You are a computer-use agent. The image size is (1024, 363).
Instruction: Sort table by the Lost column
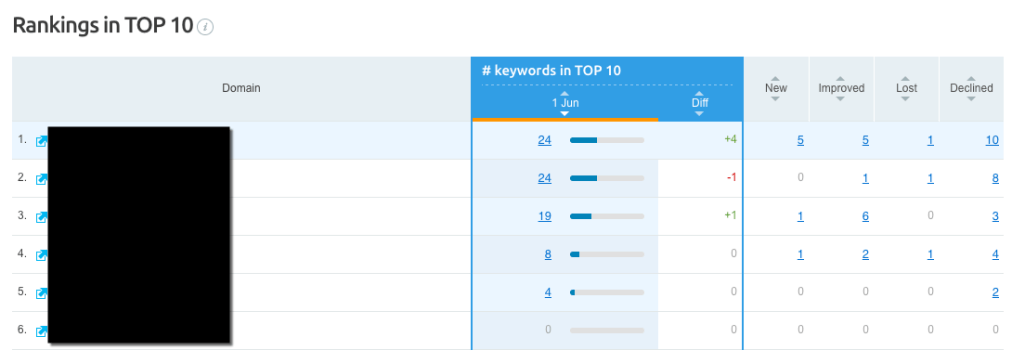coord(906,88)
